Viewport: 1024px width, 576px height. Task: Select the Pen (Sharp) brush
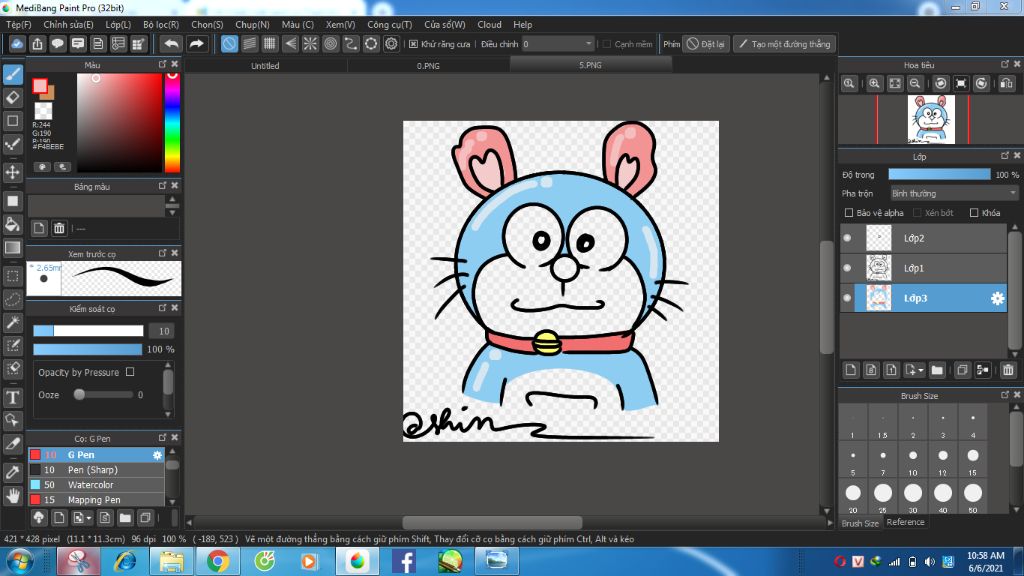pos(96,470)
